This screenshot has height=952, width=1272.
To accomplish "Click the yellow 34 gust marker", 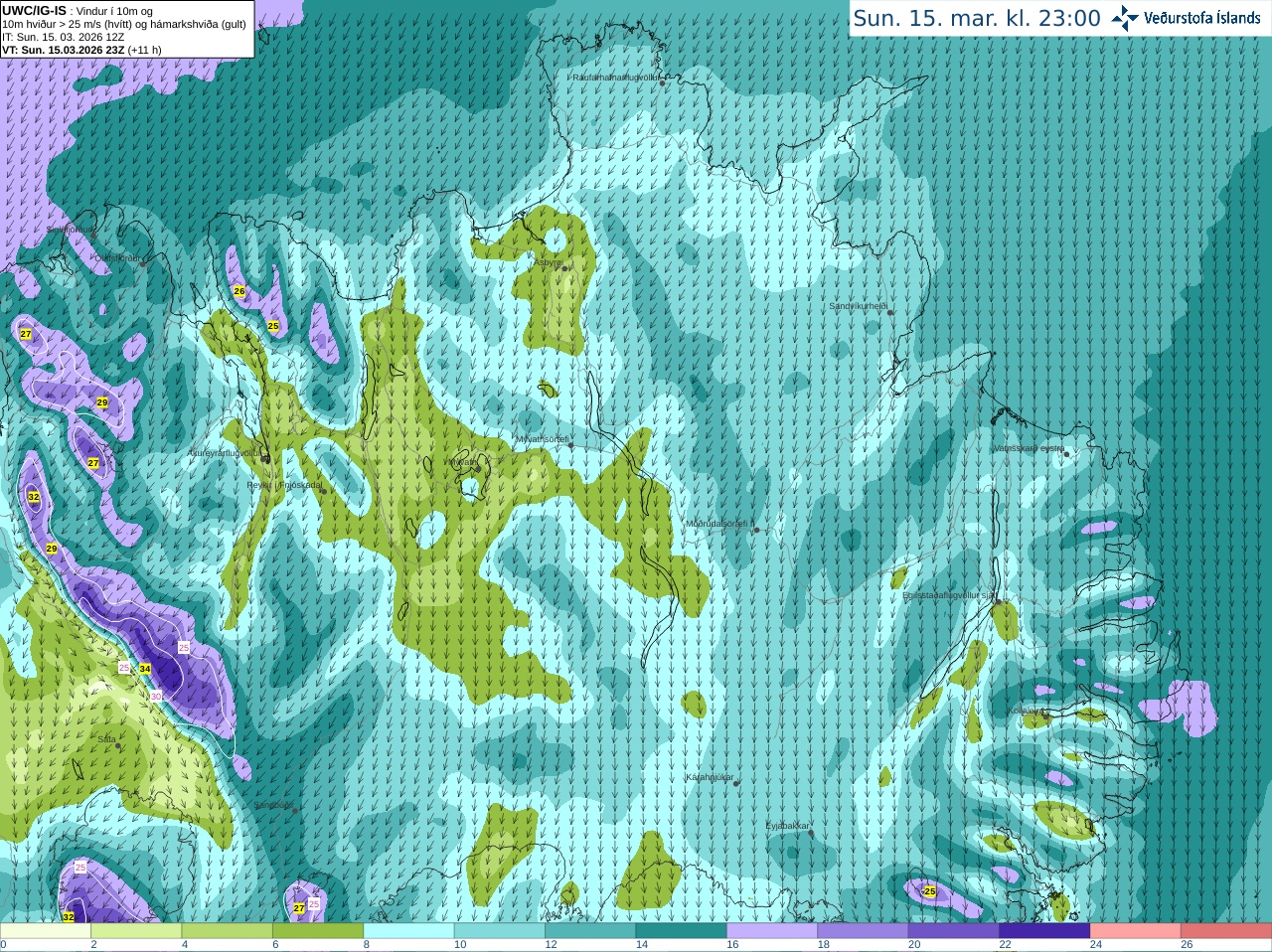I will pos(145,669).
